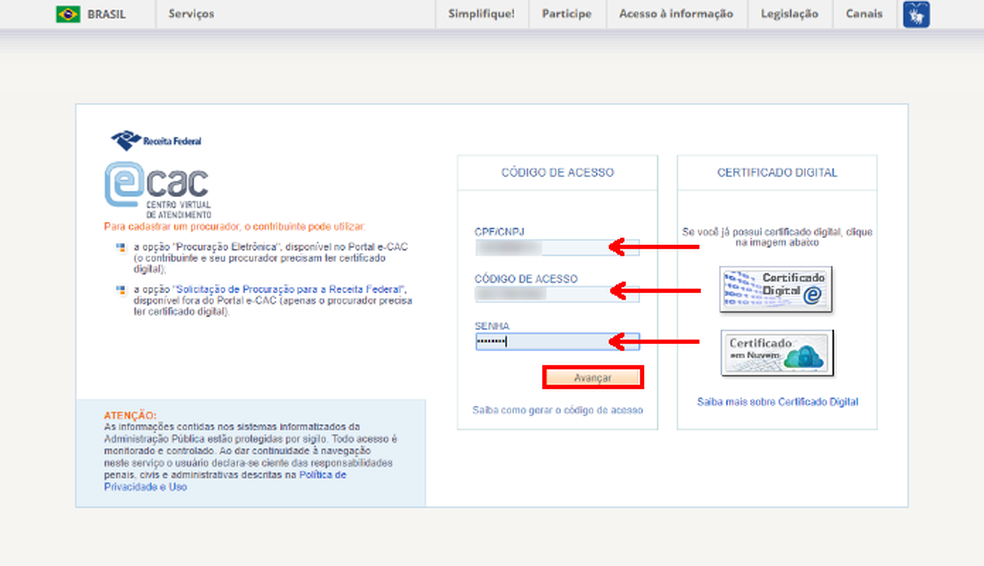Open Política de Privacidade e Uso link
The image size is (984, 566).
[x=225, y=481]
